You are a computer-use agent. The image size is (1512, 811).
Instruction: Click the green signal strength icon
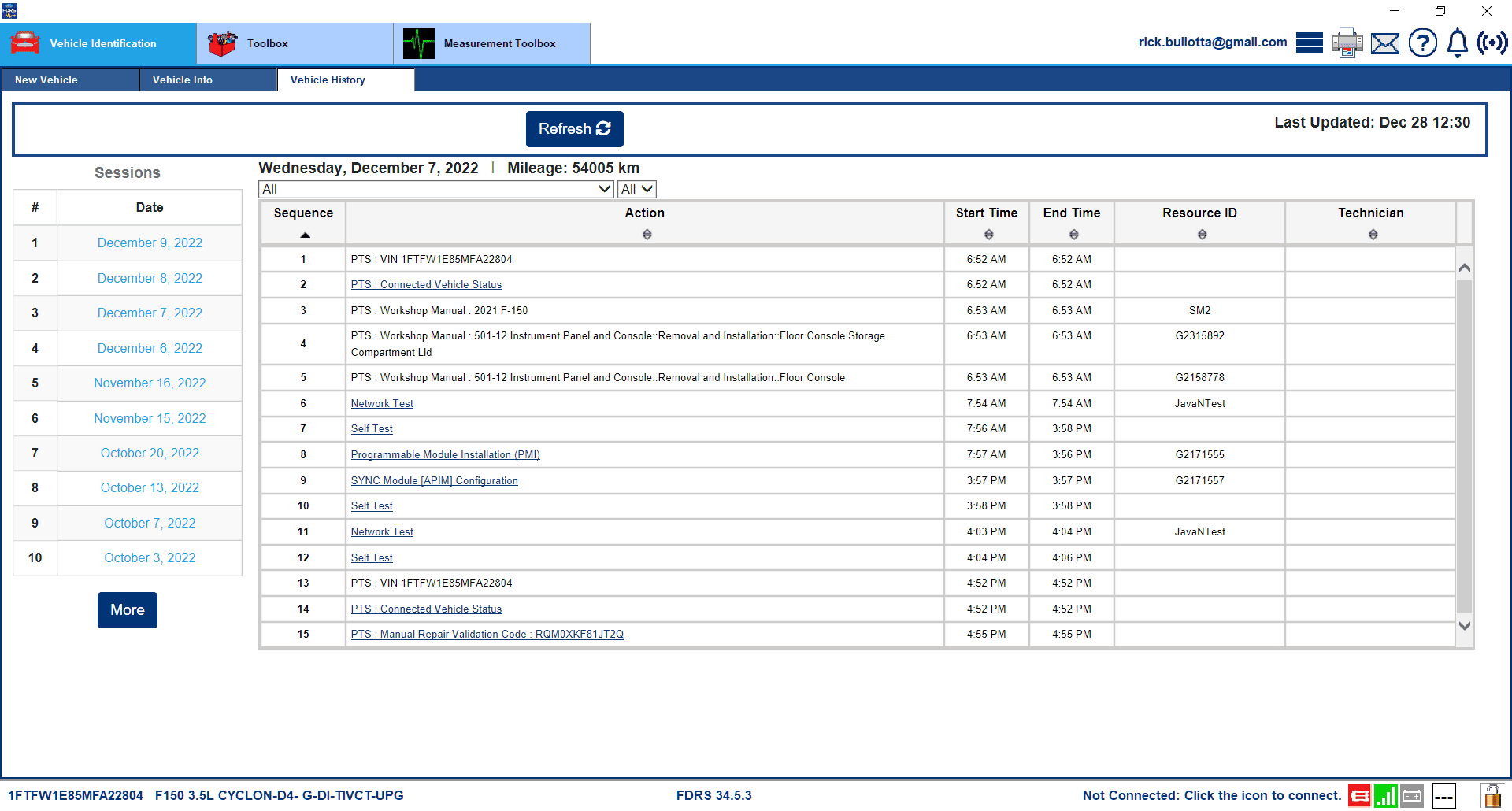tap(1385, 796)
